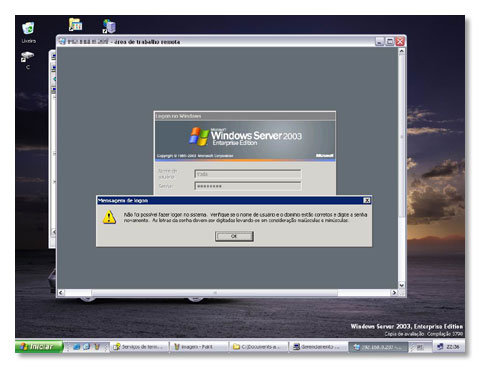Screen dimensions: 480x368
Task: Click the remote window's scroll up arrow
Action: 402,51
